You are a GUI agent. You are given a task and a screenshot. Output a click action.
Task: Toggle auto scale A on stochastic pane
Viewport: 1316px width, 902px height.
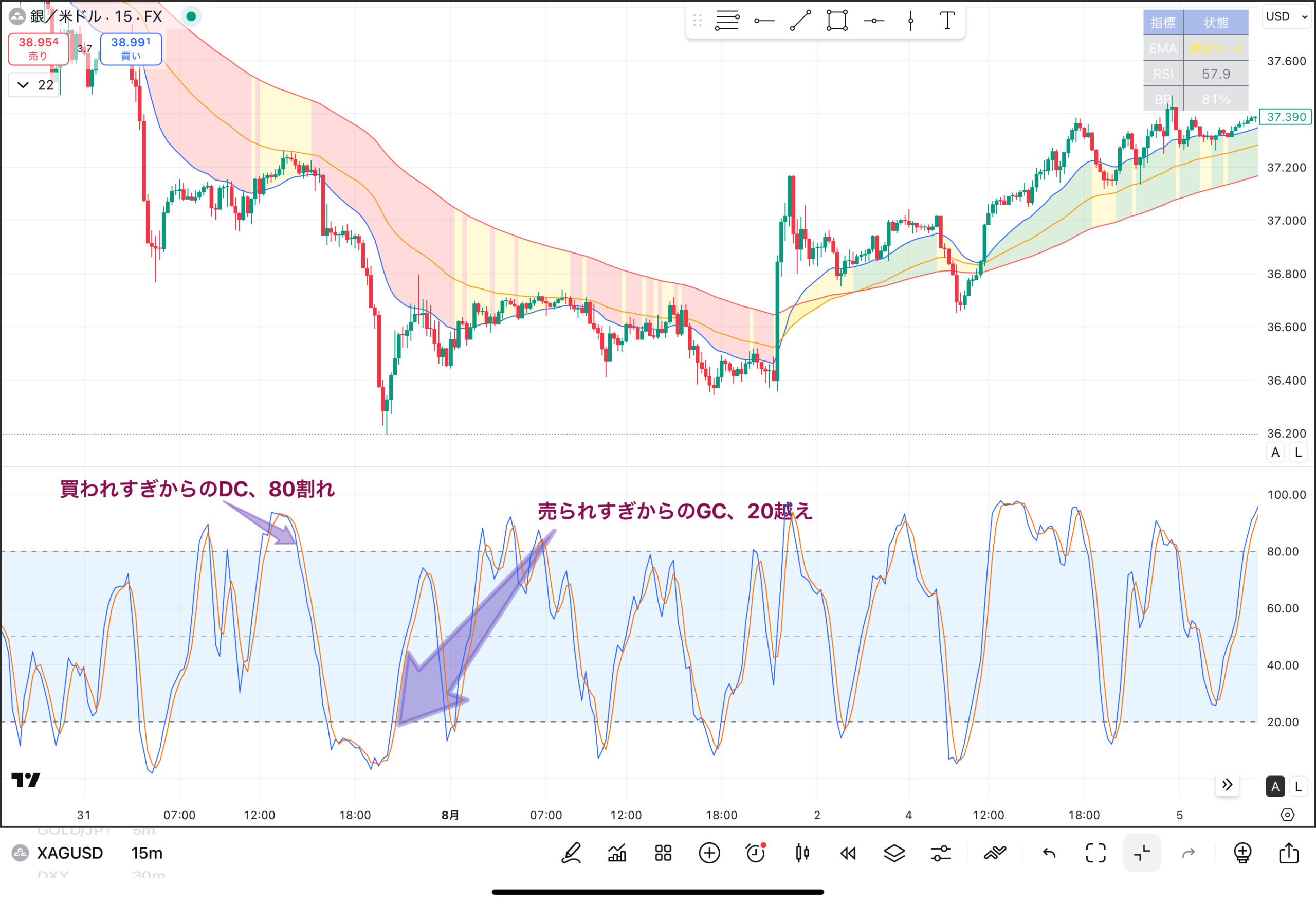point(1275,786)
